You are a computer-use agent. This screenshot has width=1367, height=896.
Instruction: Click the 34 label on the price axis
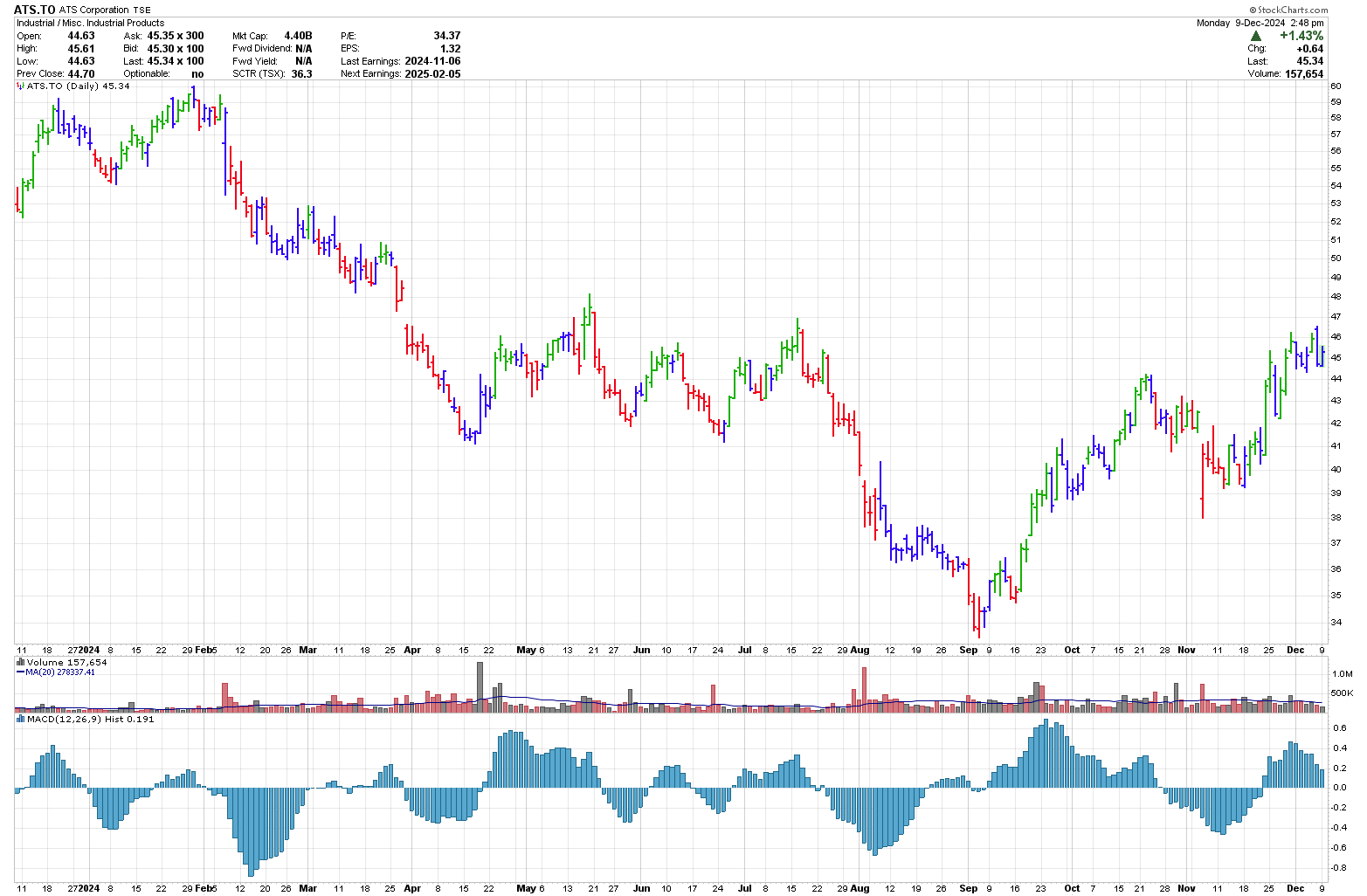click(1336, 623)
